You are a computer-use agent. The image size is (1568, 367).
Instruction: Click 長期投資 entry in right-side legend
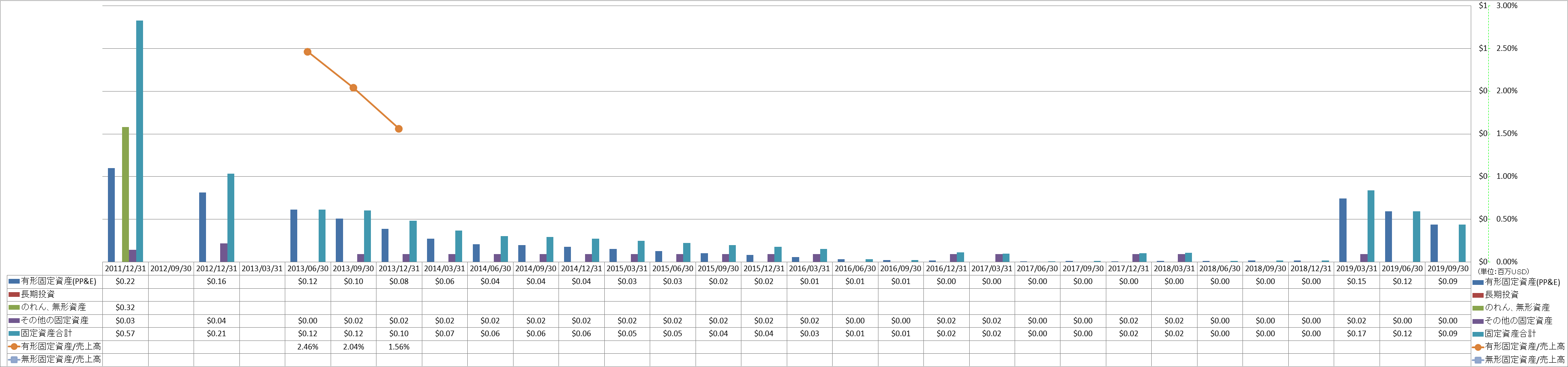(1496, 295)
